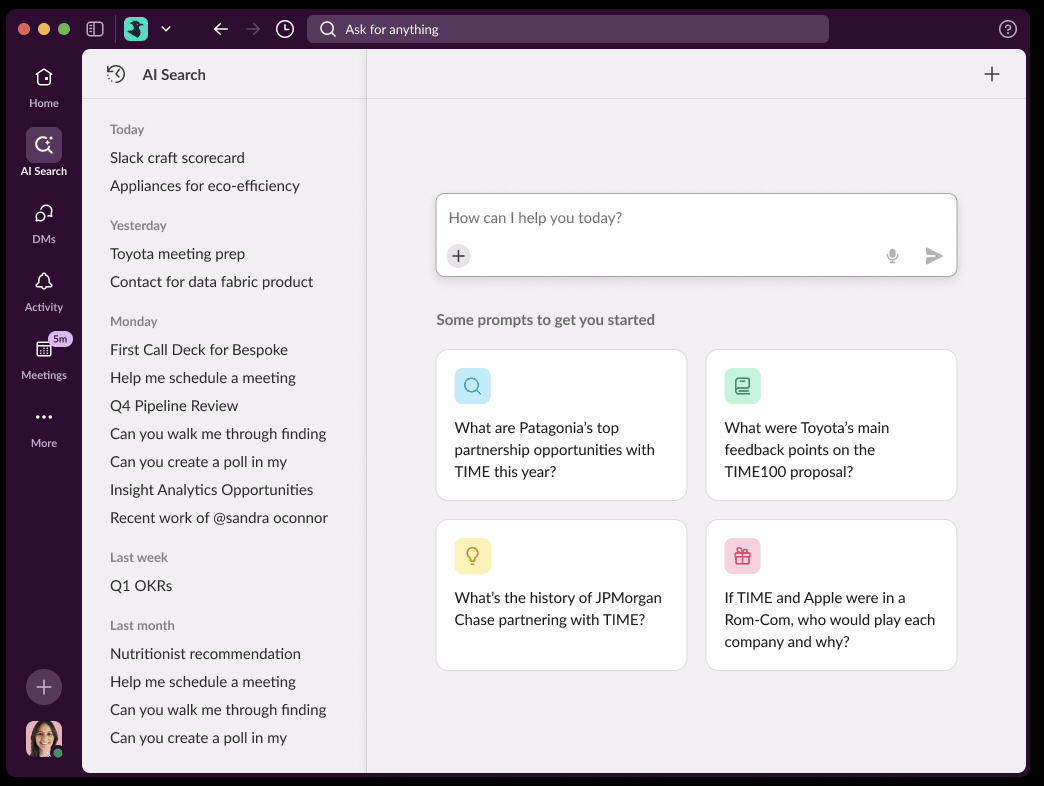Open 'Can you walk me through finding' under Last month
The image size is (1044, 786).
click(x=218, y=709)
